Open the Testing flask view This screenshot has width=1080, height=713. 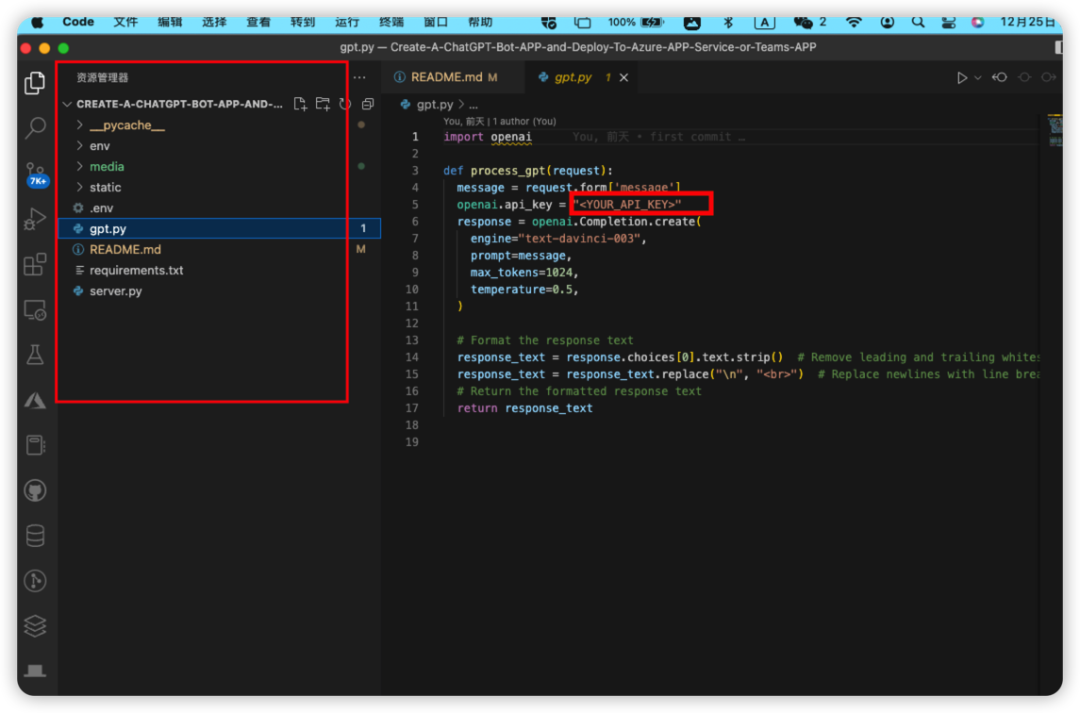tap(35, 355)
